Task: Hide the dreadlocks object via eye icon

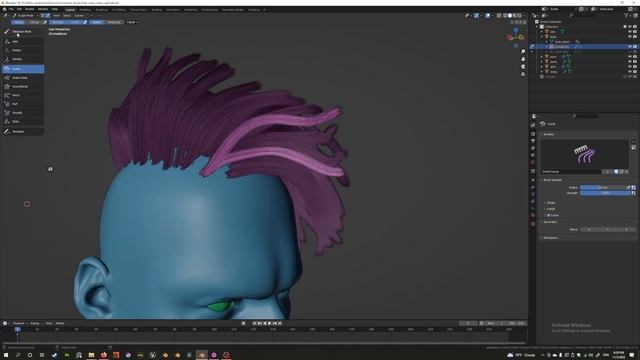Action: (630, 47)
